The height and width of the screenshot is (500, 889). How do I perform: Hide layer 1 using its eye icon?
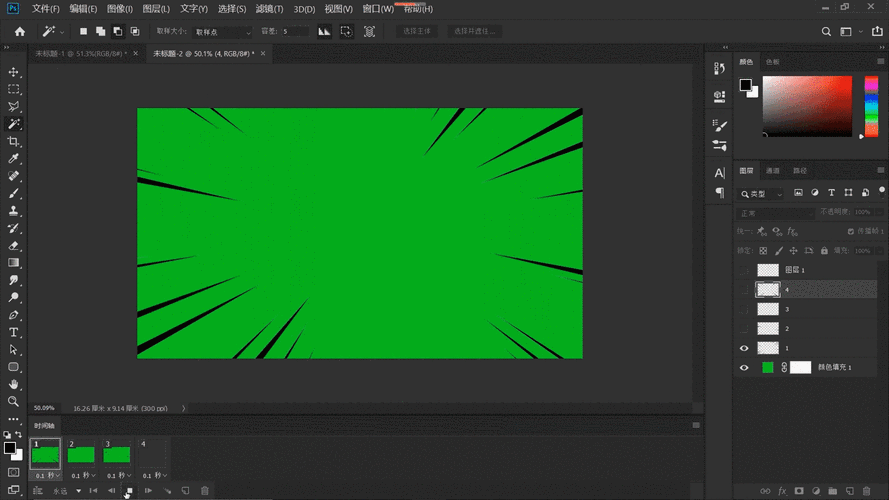743,348
